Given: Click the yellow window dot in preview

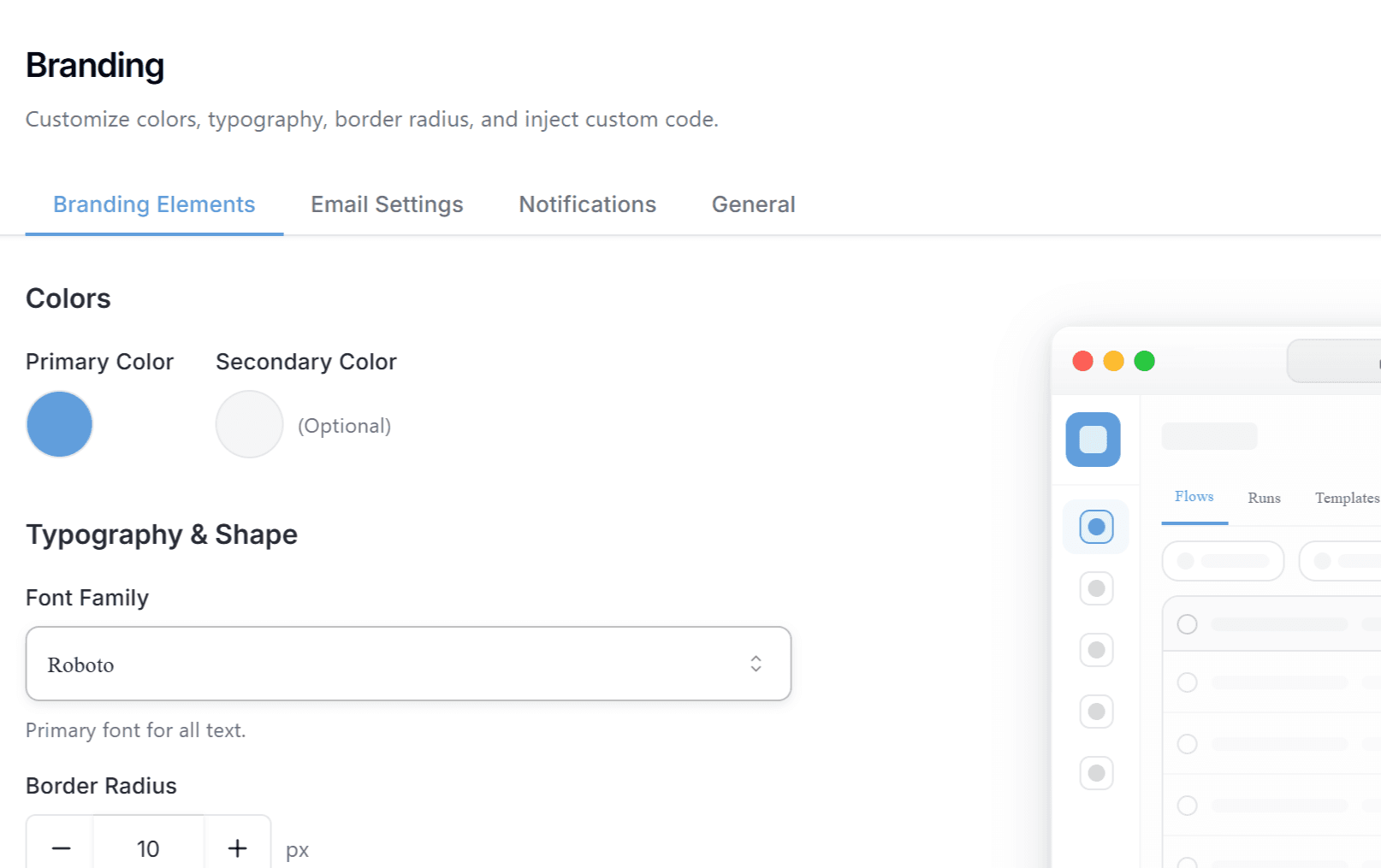Looking at the screenshot, I should (1113, 361).
